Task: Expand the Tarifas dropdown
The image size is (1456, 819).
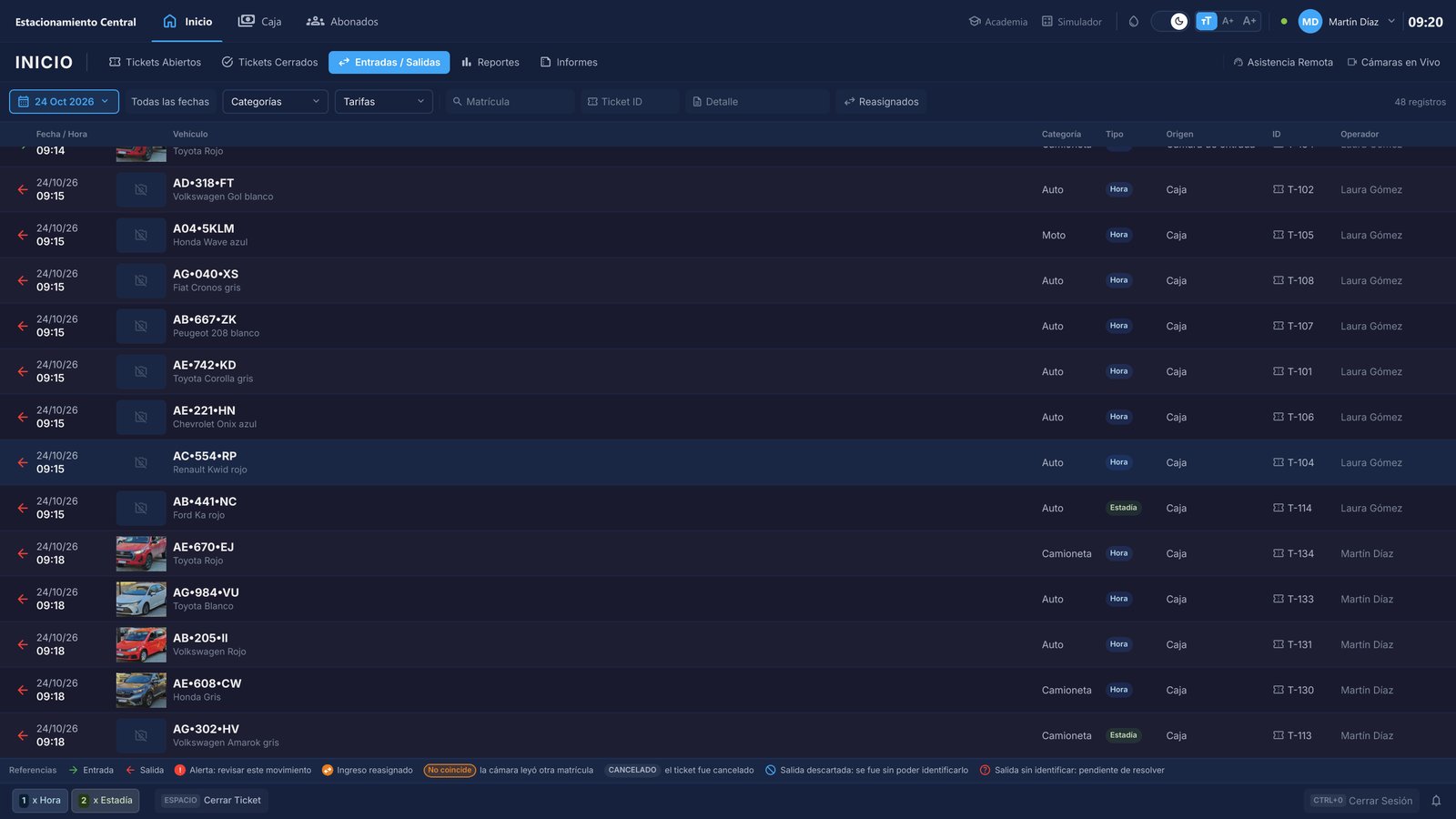Action: [x=384, y=102]
